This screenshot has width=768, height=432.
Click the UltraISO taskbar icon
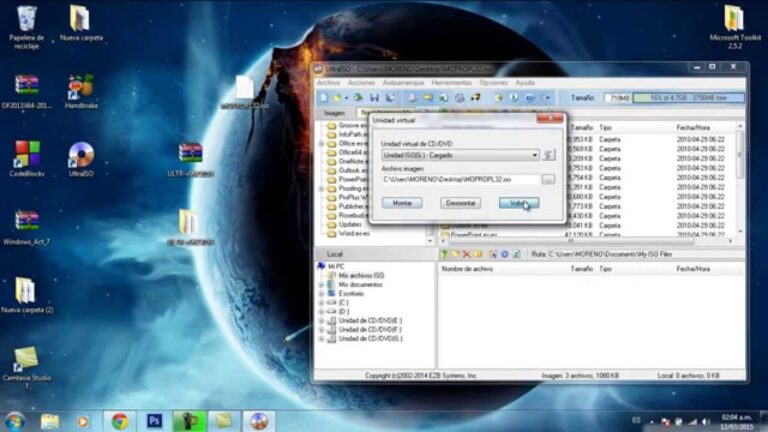[x=259, y=421]
